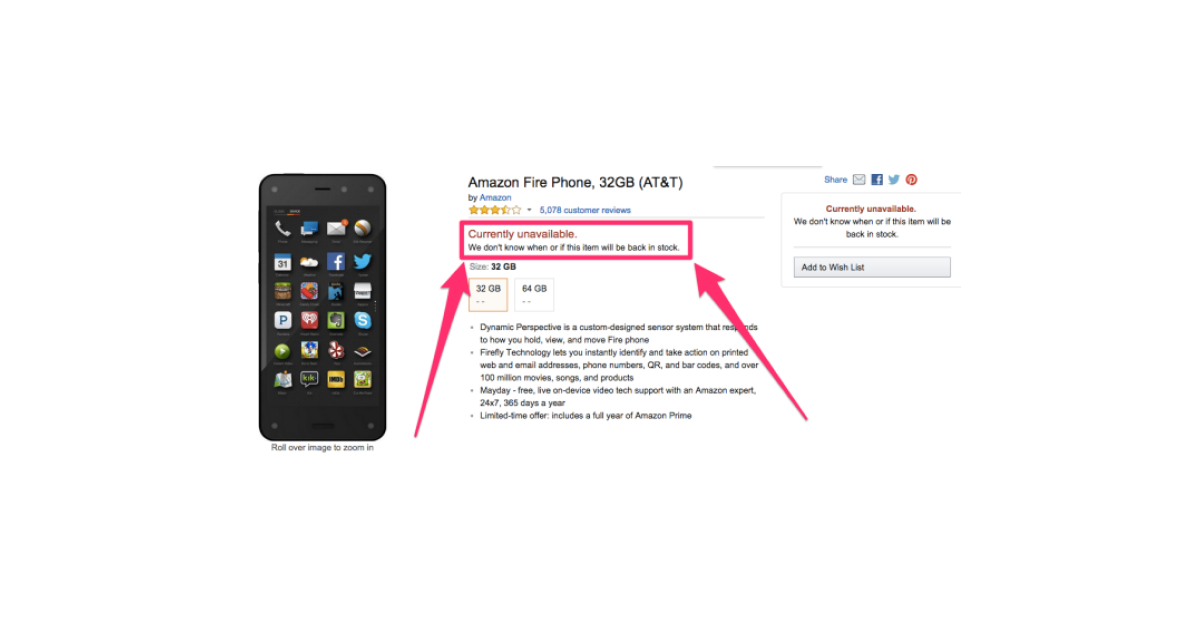Open the 5,078 customer reviews link

(x=585, y=211)
